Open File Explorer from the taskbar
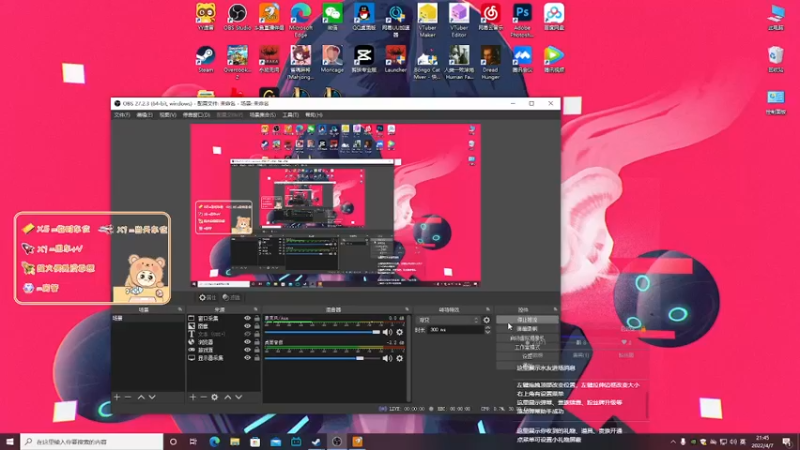This screenshot has height=450, width=800. pos(235,441)
